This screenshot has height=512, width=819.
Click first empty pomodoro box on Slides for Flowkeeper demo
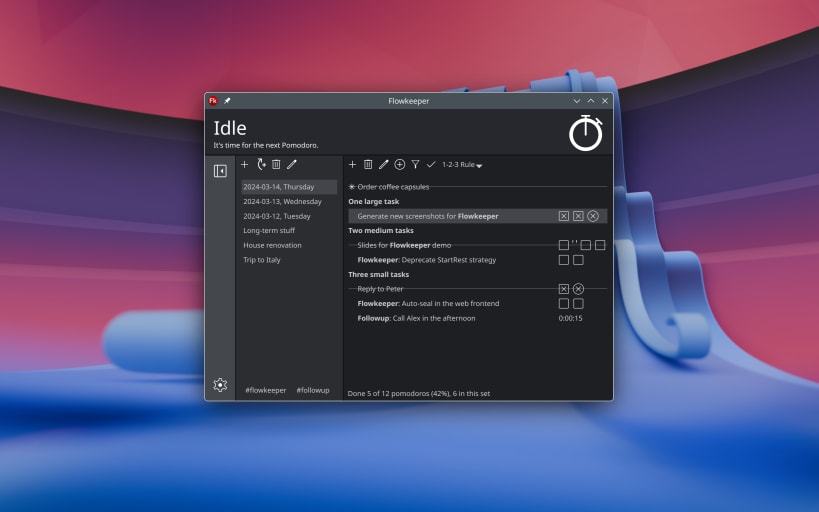(564, 245)
